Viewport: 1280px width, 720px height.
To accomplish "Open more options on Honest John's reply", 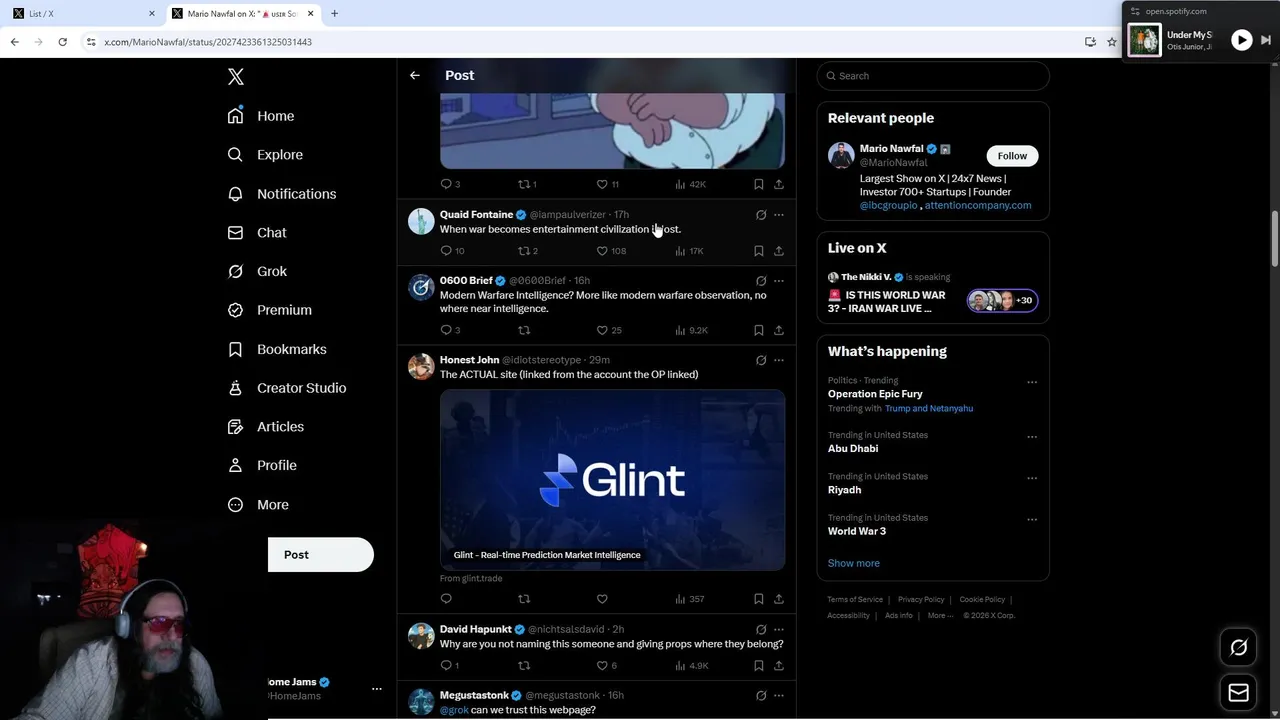I will click(779, 360).
